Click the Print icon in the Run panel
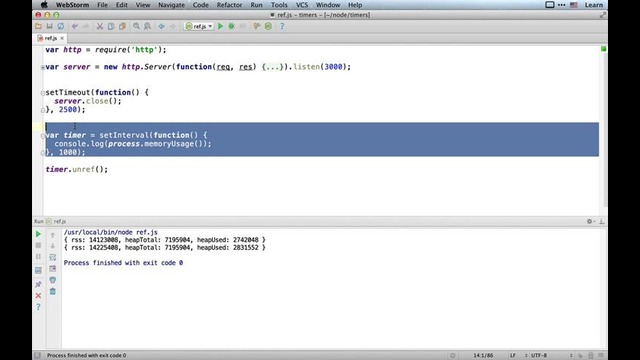This screenshot has height=360, width=640. coord(53,280)
